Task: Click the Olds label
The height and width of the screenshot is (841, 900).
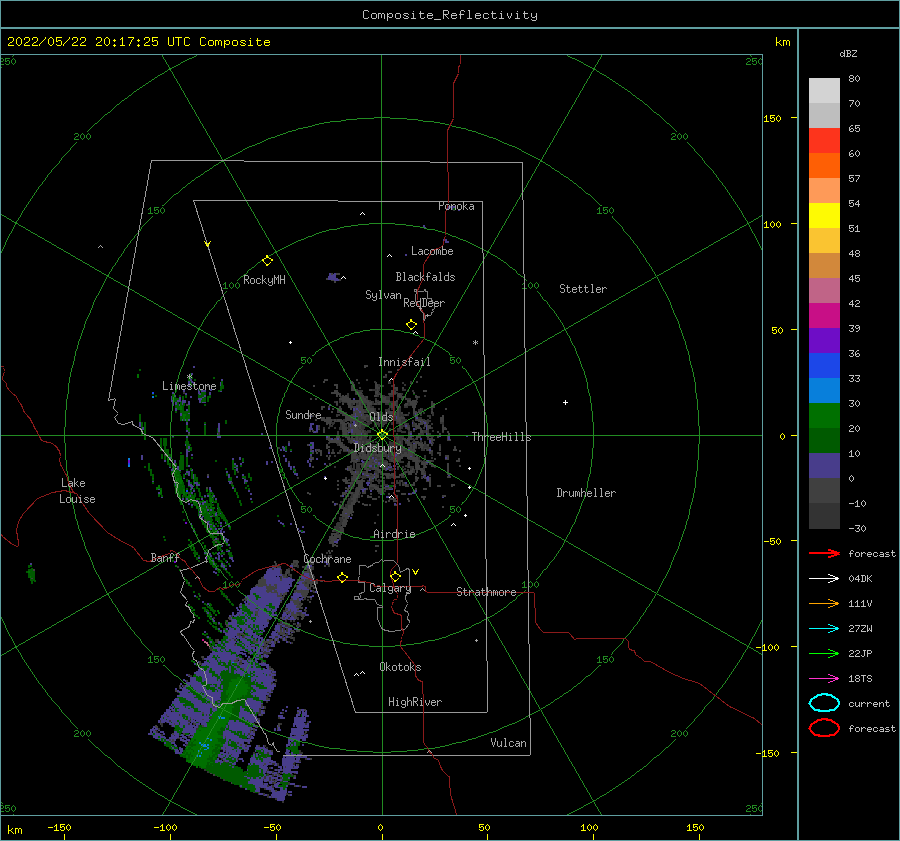Action: (381, 417)
